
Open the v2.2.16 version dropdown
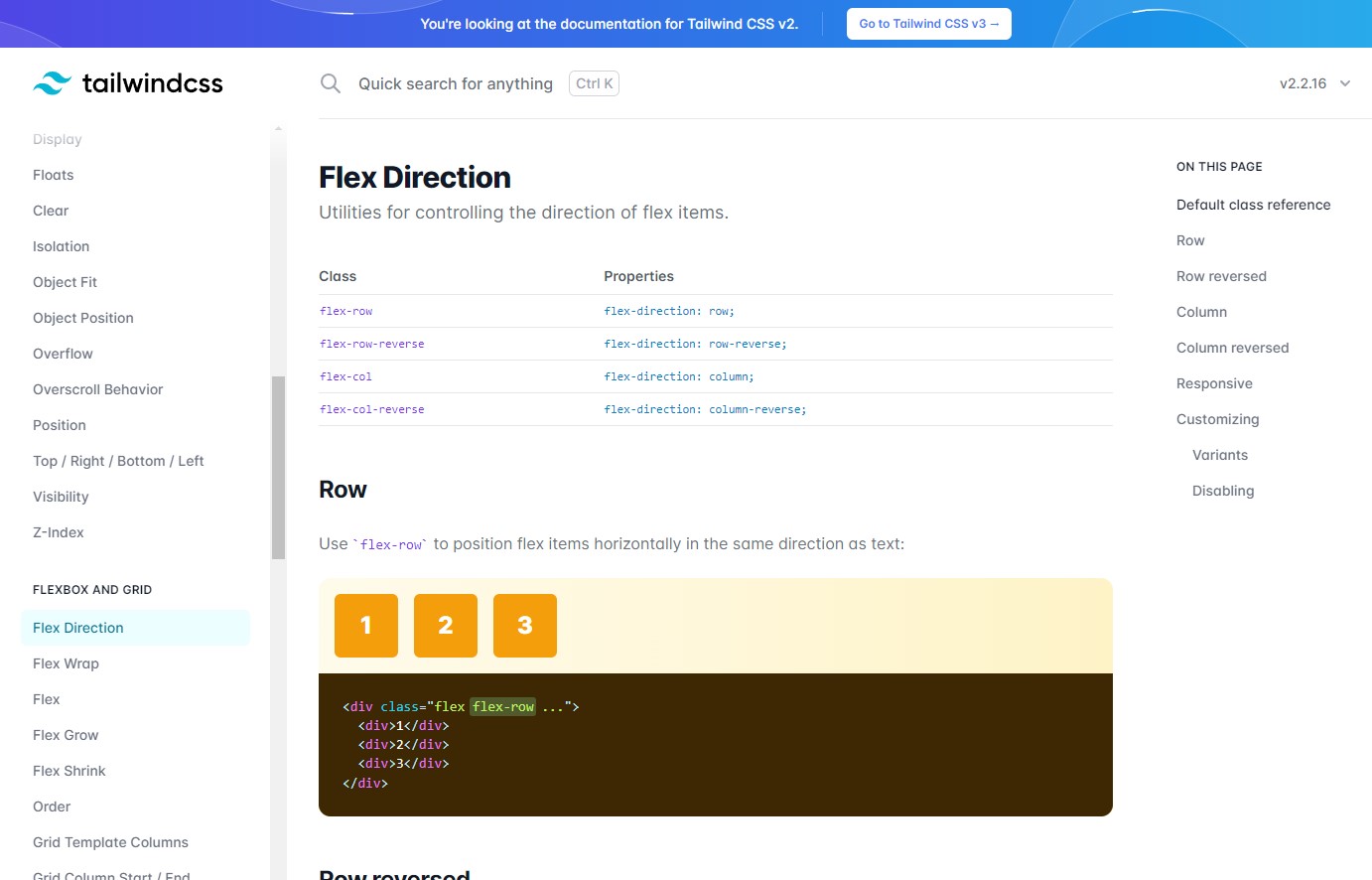[1303, 83]
